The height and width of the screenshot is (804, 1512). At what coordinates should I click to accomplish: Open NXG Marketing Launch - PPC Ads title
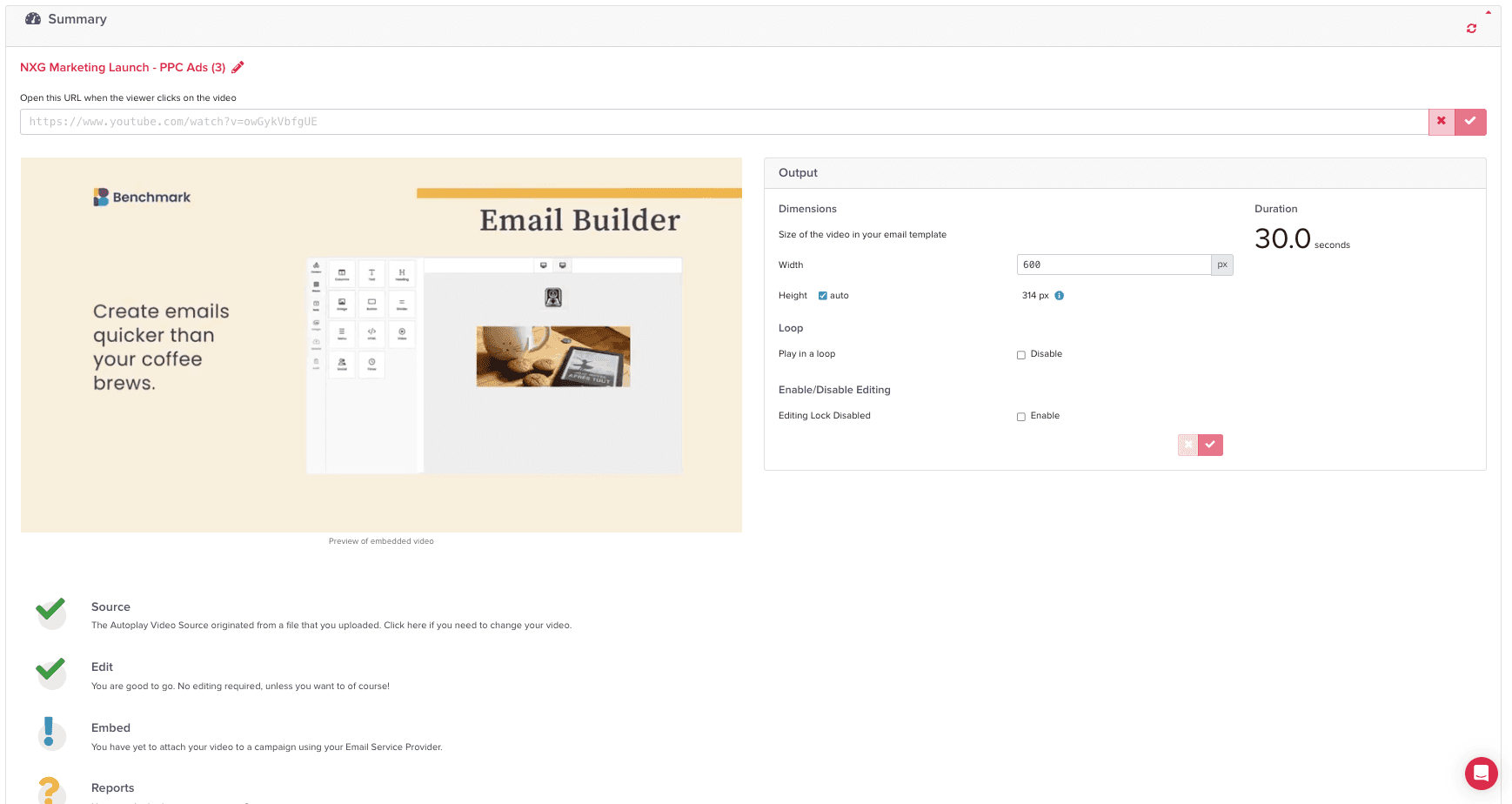(123, 67)
